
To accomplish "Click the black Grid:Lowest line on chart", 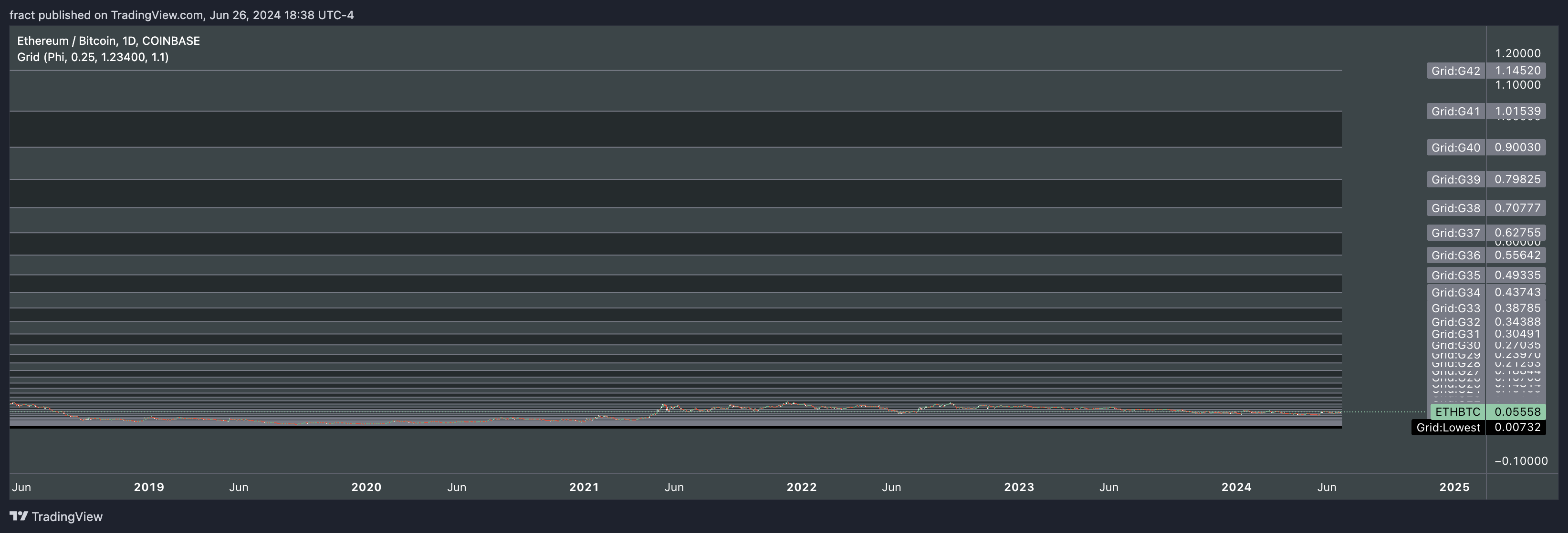I will [676, 427].
